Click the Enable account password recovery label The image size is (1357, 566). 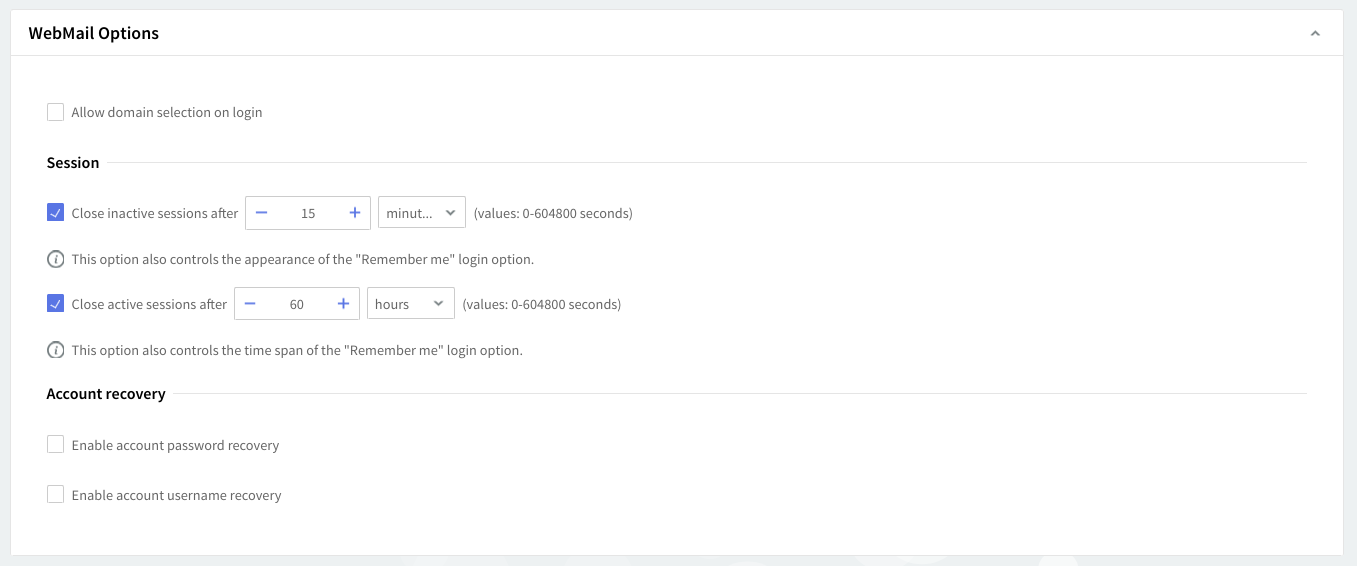click(x=175, y=445)
